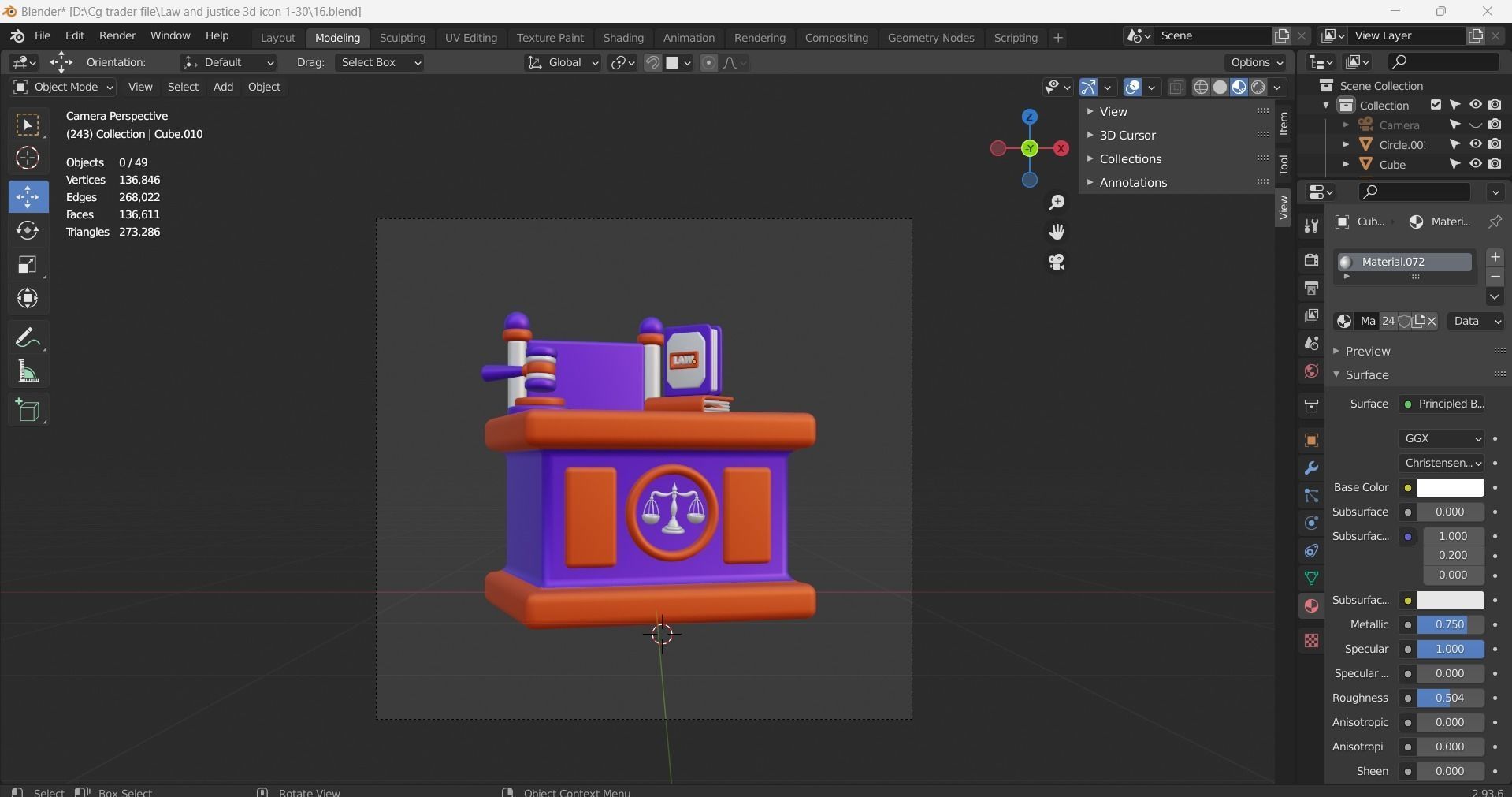
Task: Click the hand pan view gizmo
Action: click(x=1057, y=232)
